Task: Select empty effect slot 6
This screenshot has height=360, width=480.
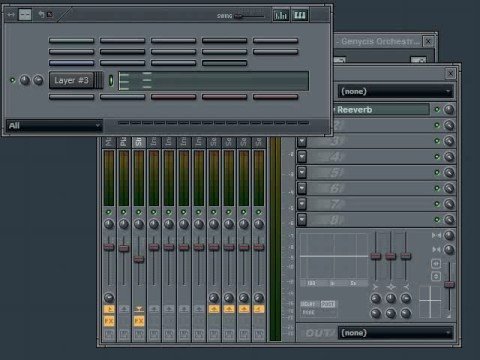Action: (368, 188)
